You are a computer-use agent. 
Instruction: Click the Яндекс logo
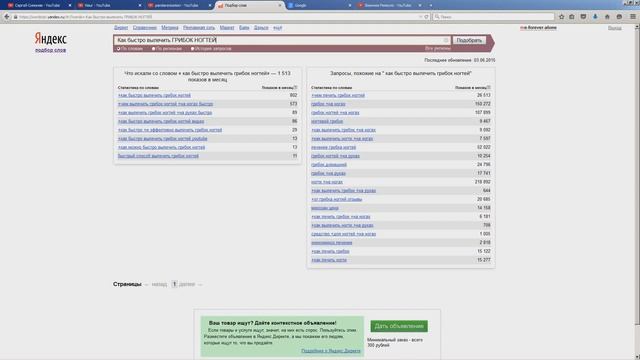(50, 39)
